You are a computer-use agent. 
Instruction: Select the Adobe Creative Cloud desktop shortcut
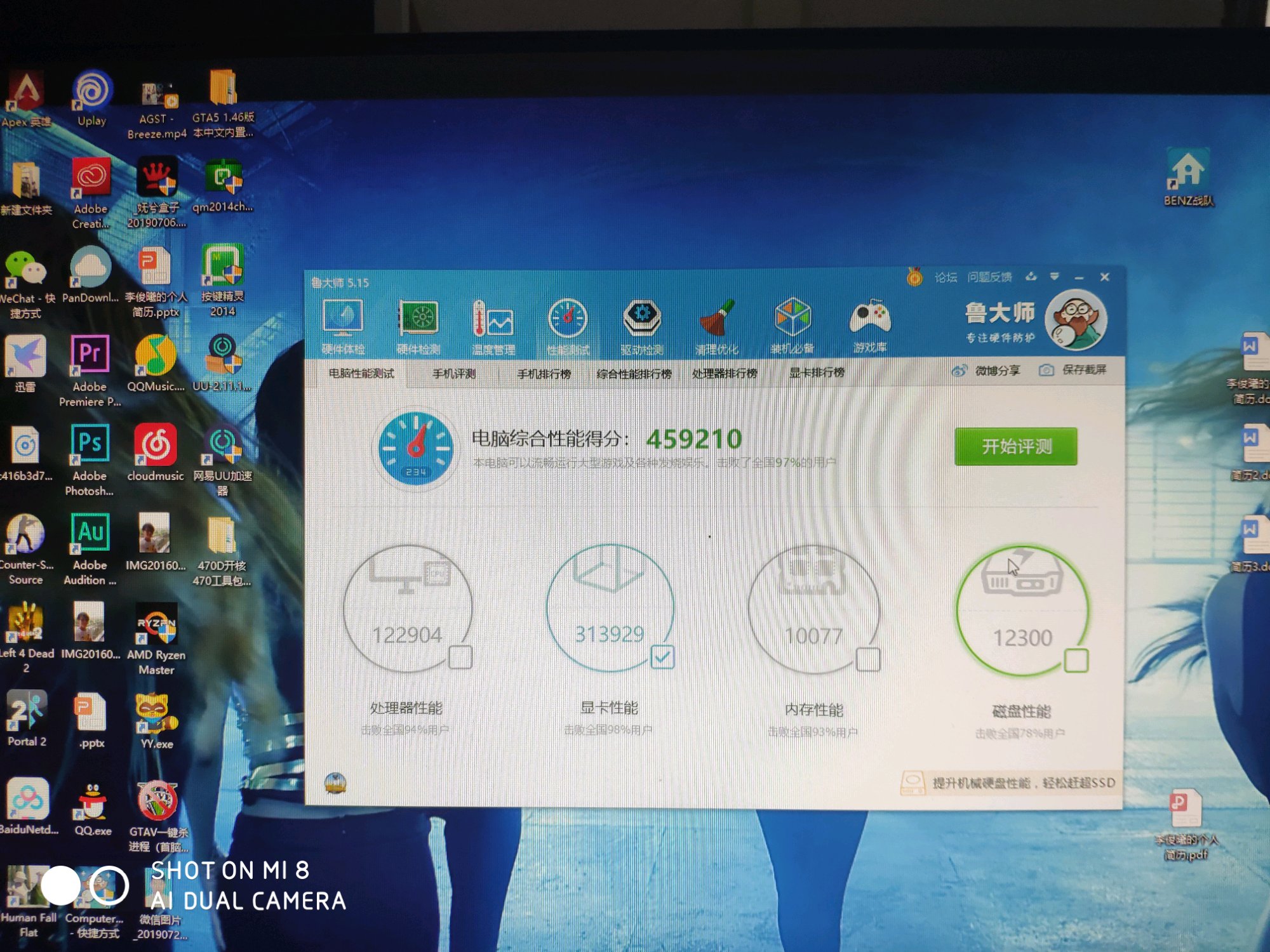91,194
